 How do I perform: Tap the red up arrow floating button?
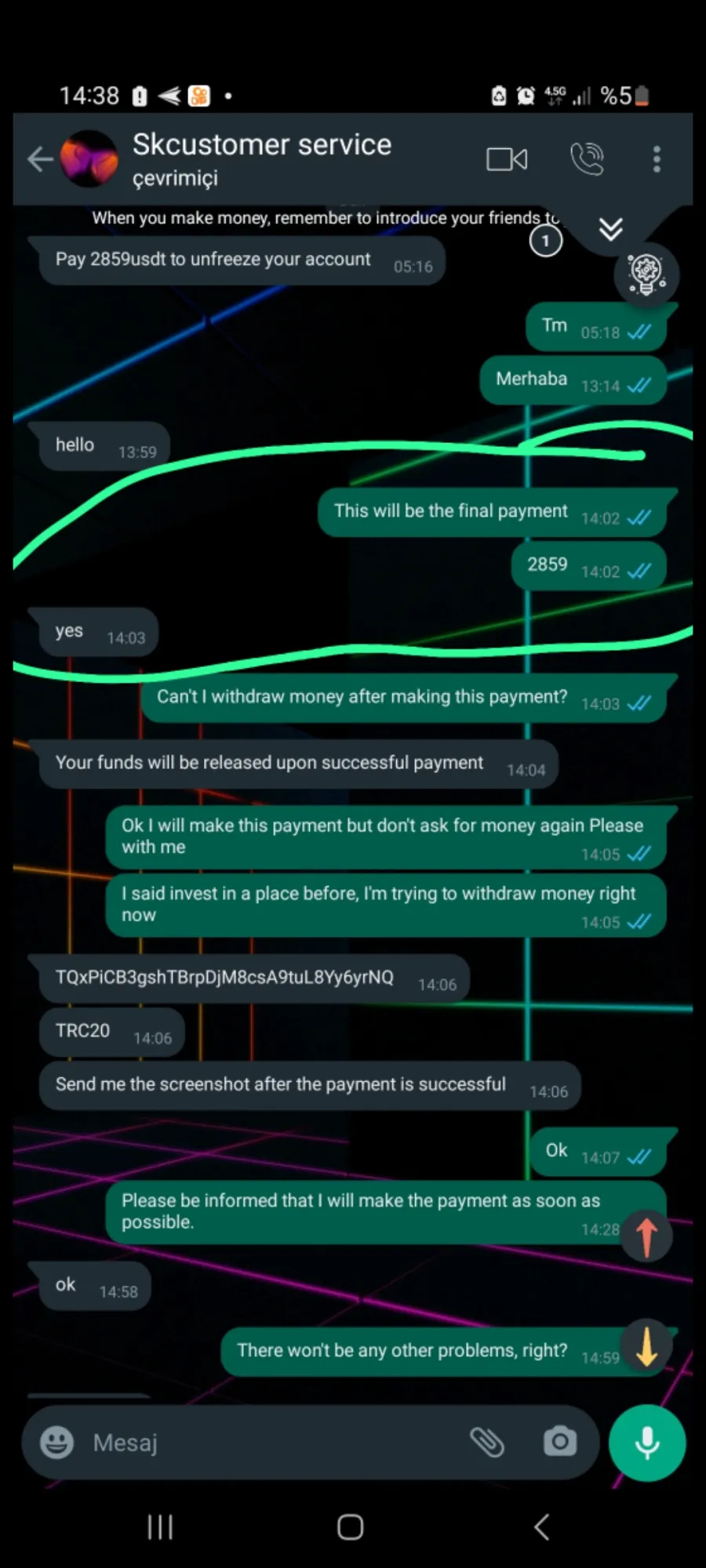[646, 1236]
